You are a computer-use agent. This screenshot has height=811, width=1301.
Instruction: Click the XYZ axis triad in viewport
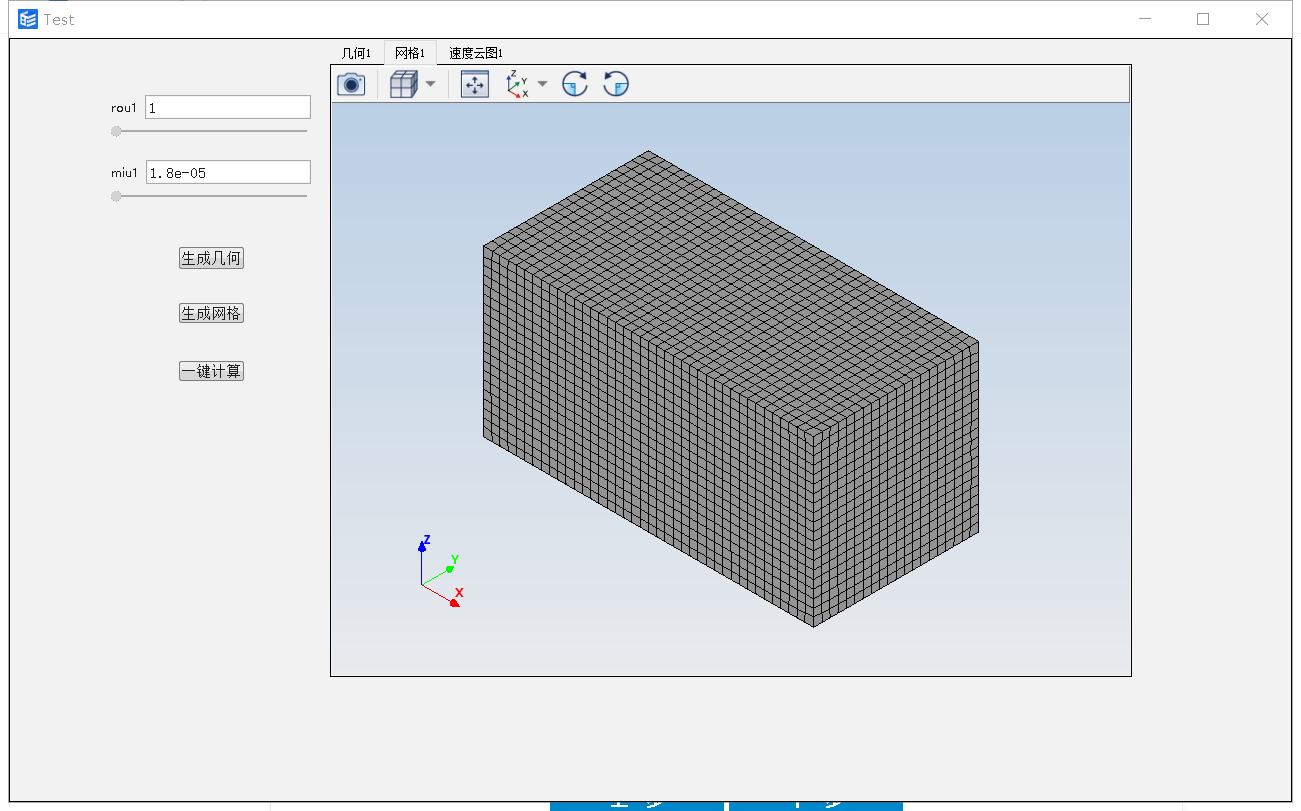coord(440,572)
